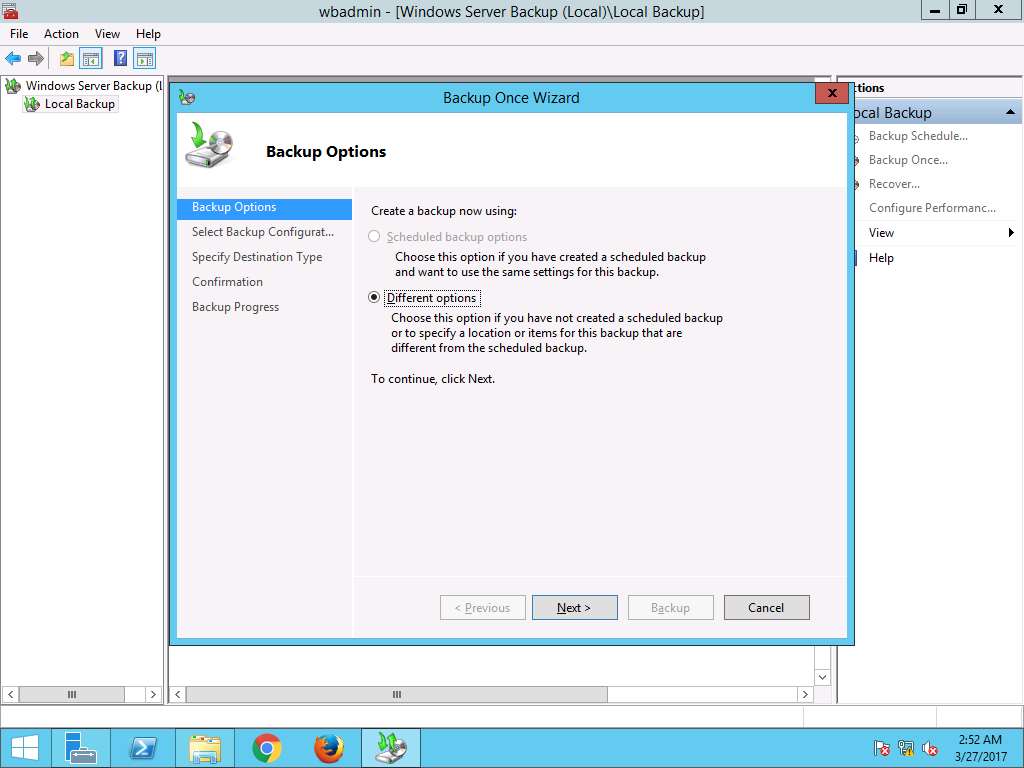The height and width of the screenshot is (768, 1024).
Task: Click the muted volume tray icon
Action: tap(929, 748)
